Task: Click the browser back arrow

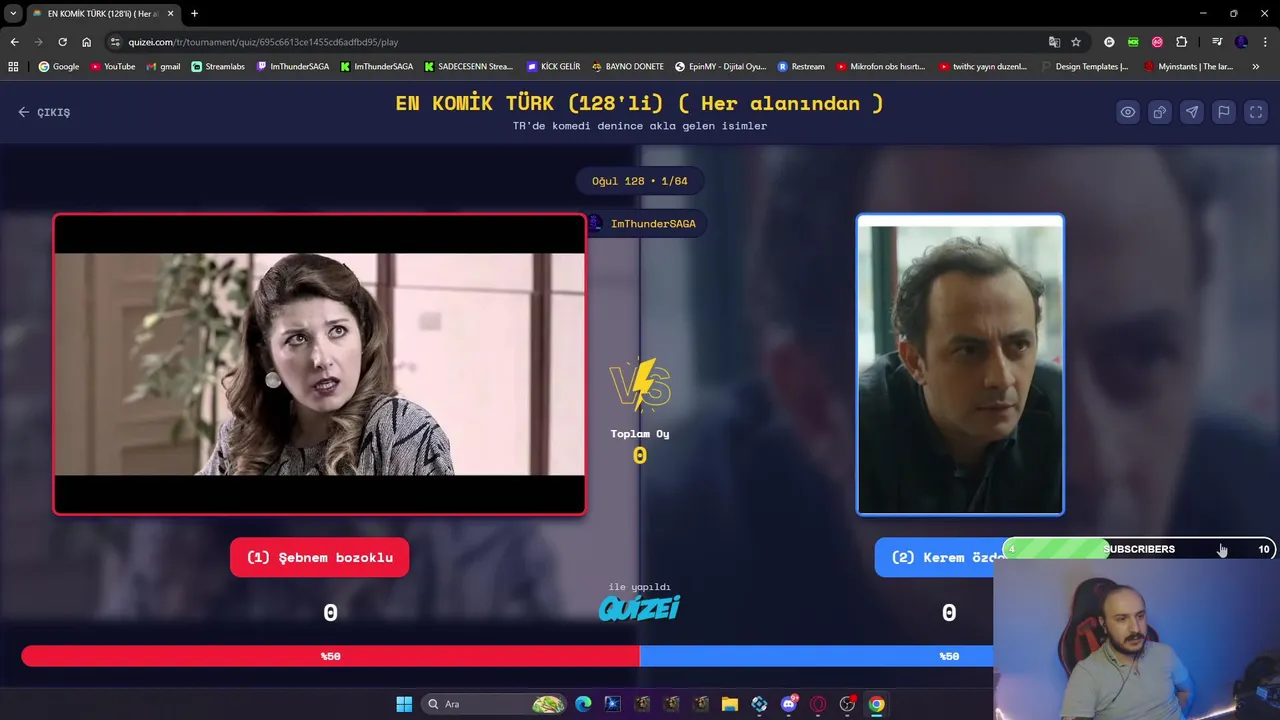Action: [14, 42]
